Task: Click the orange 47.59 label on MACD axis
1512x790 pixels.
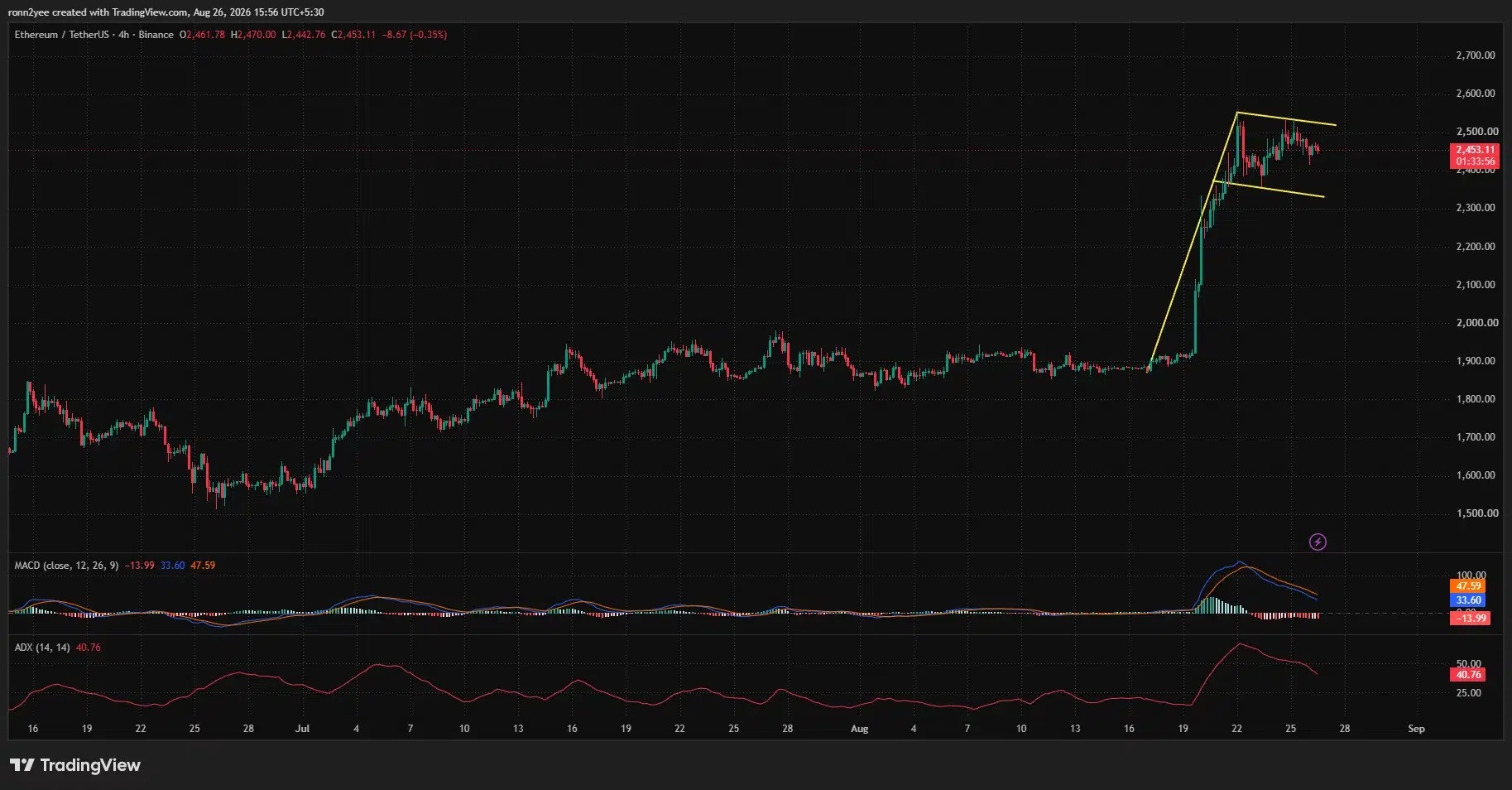Action: click(1468, 587)
